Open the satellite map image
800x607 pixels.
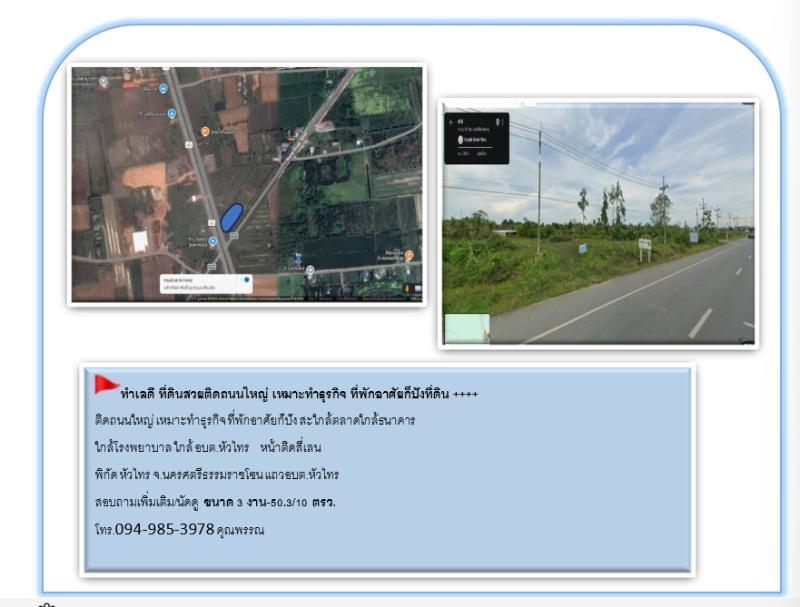pos(247,184)
